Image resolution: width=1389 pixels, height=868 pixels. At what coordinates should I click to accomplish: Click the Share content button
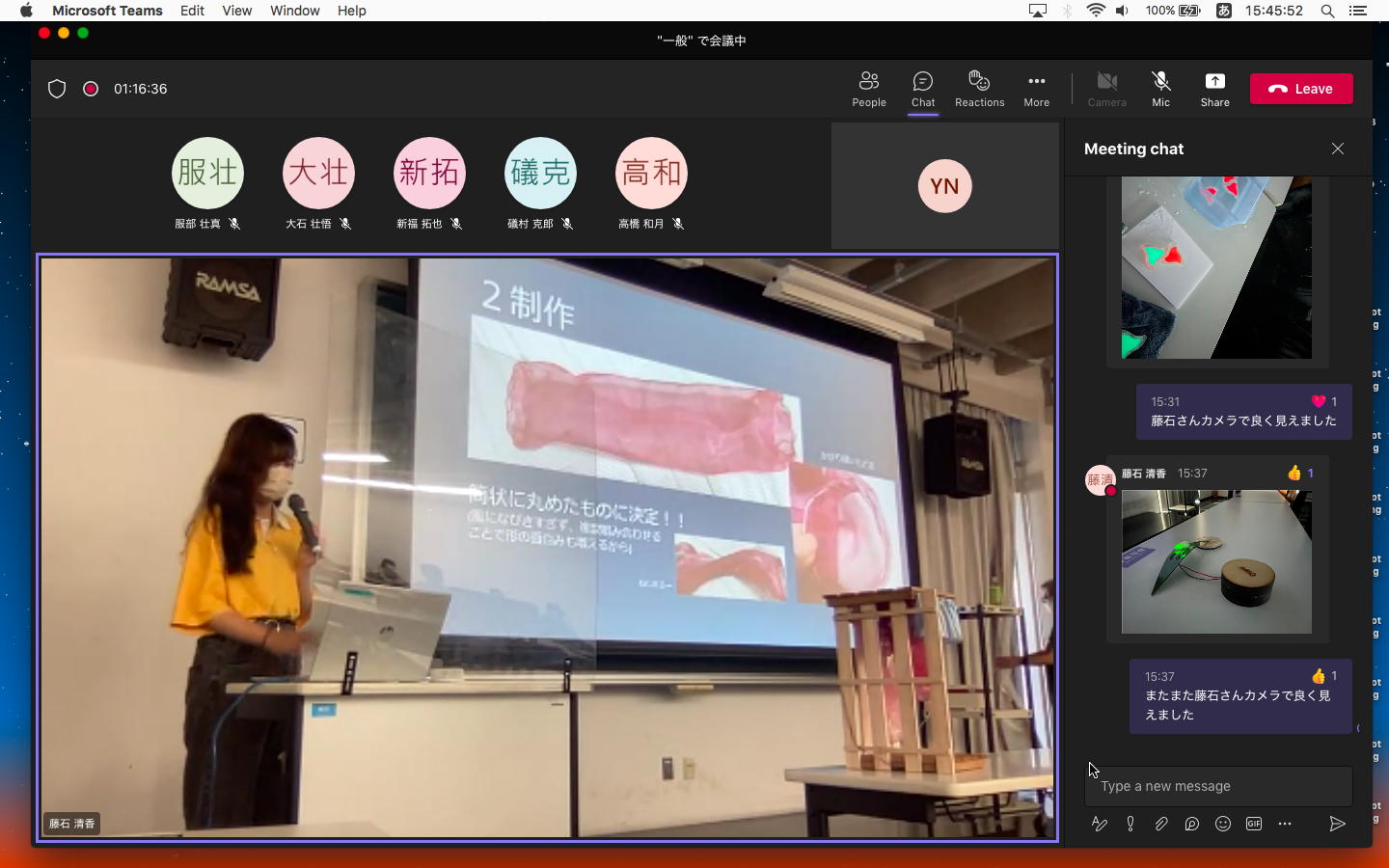click(1214, 89)
